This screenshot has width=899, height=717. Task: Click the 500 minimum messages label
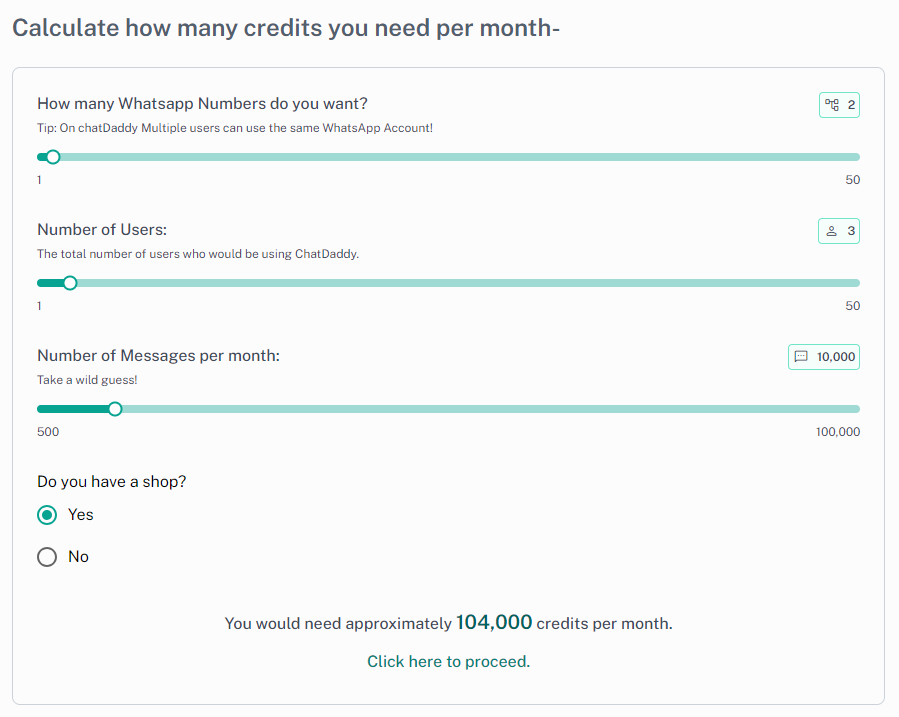48,432
